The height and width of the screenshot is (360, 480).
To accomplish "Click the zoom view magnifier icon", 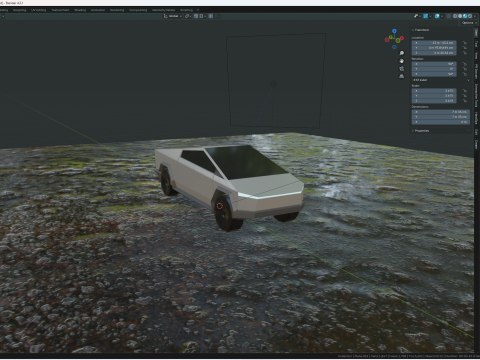I will pyautogui.click(x=402, y=53).
